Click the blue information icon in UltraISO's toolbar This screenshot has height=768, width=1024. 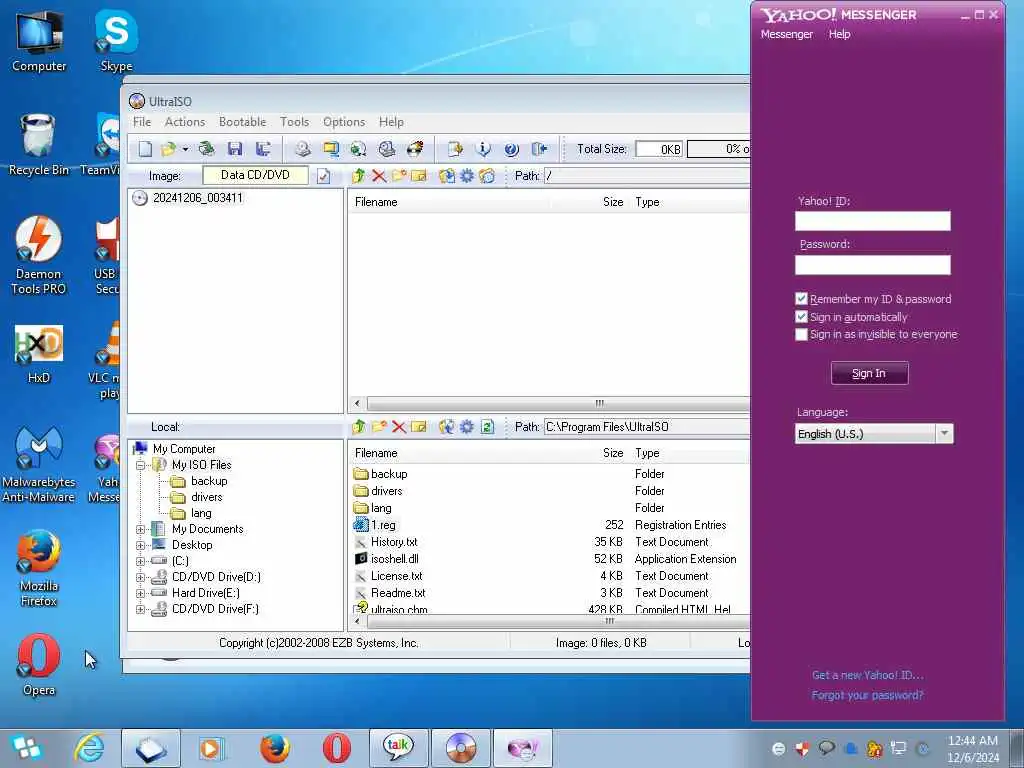(x=483, y=149)
